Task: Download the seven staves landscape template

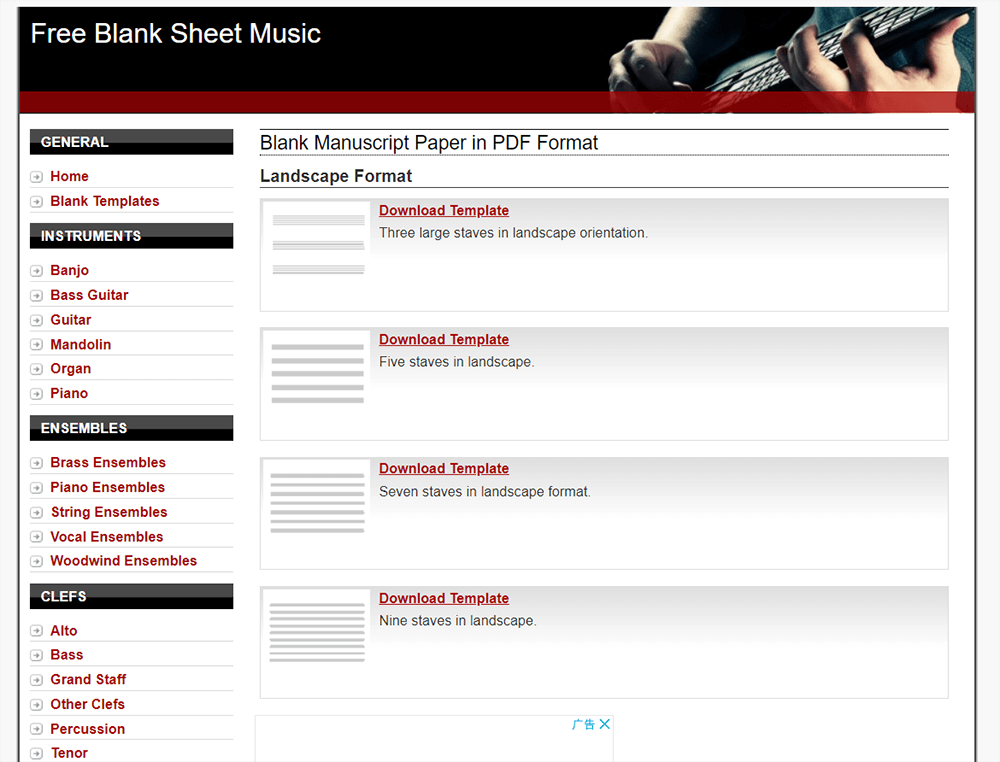Action: pos(444,469)
